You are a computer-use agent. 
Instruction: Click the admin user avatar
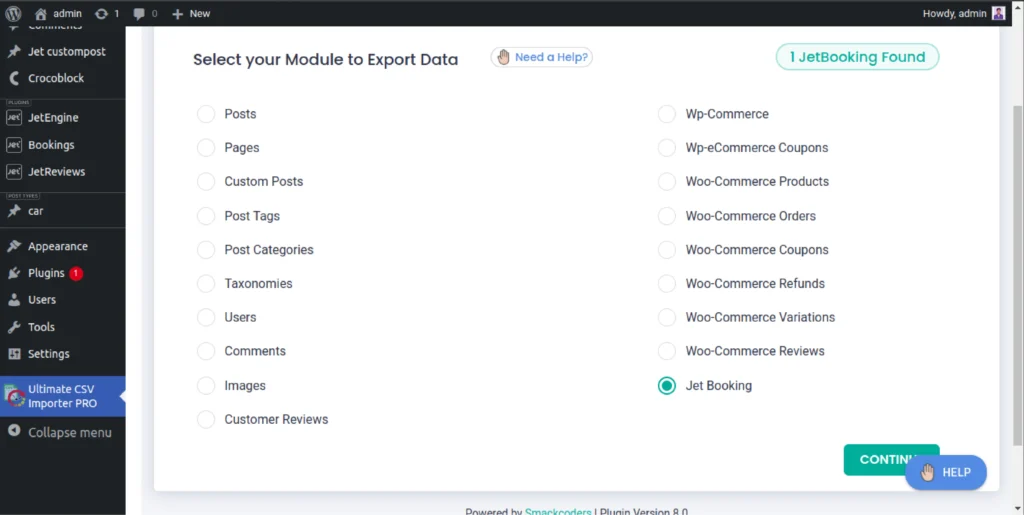998,13
